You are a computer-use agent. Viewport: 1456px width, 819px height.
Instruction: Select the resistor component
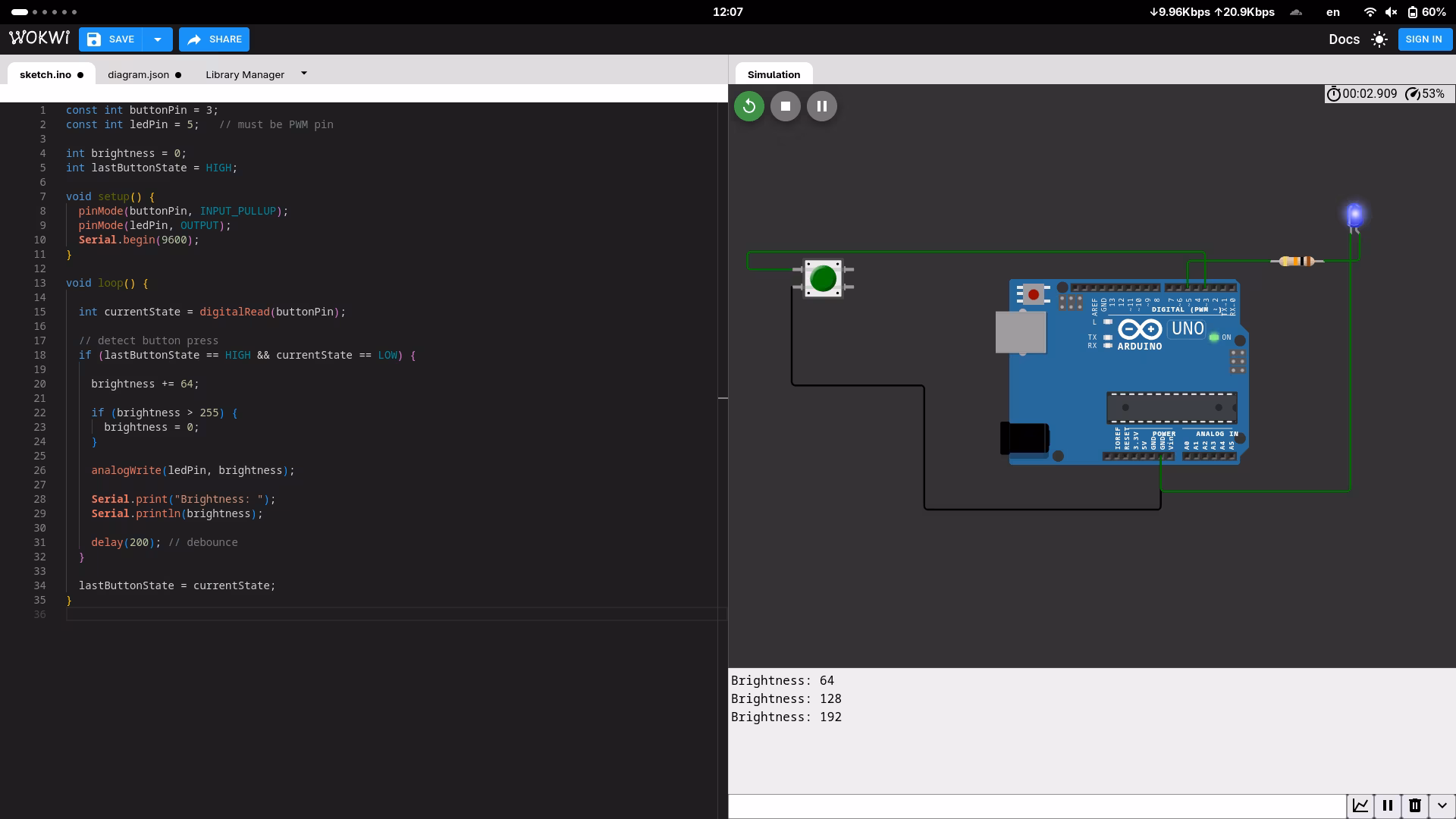click(x=1297, y=262)
